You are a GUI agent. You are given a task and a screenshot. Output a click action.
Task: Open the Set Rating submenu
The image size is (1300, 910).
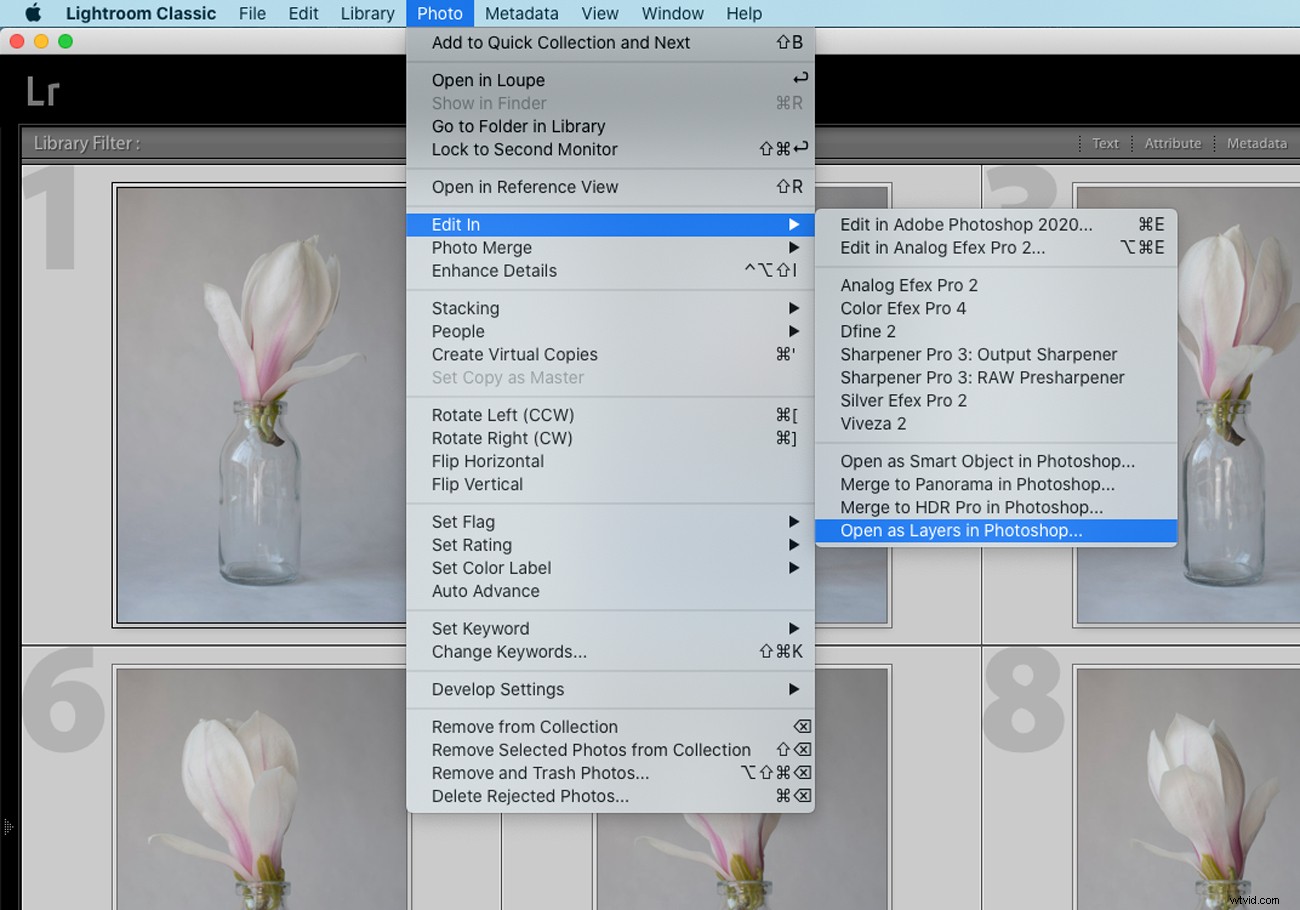tap(472, 544)
